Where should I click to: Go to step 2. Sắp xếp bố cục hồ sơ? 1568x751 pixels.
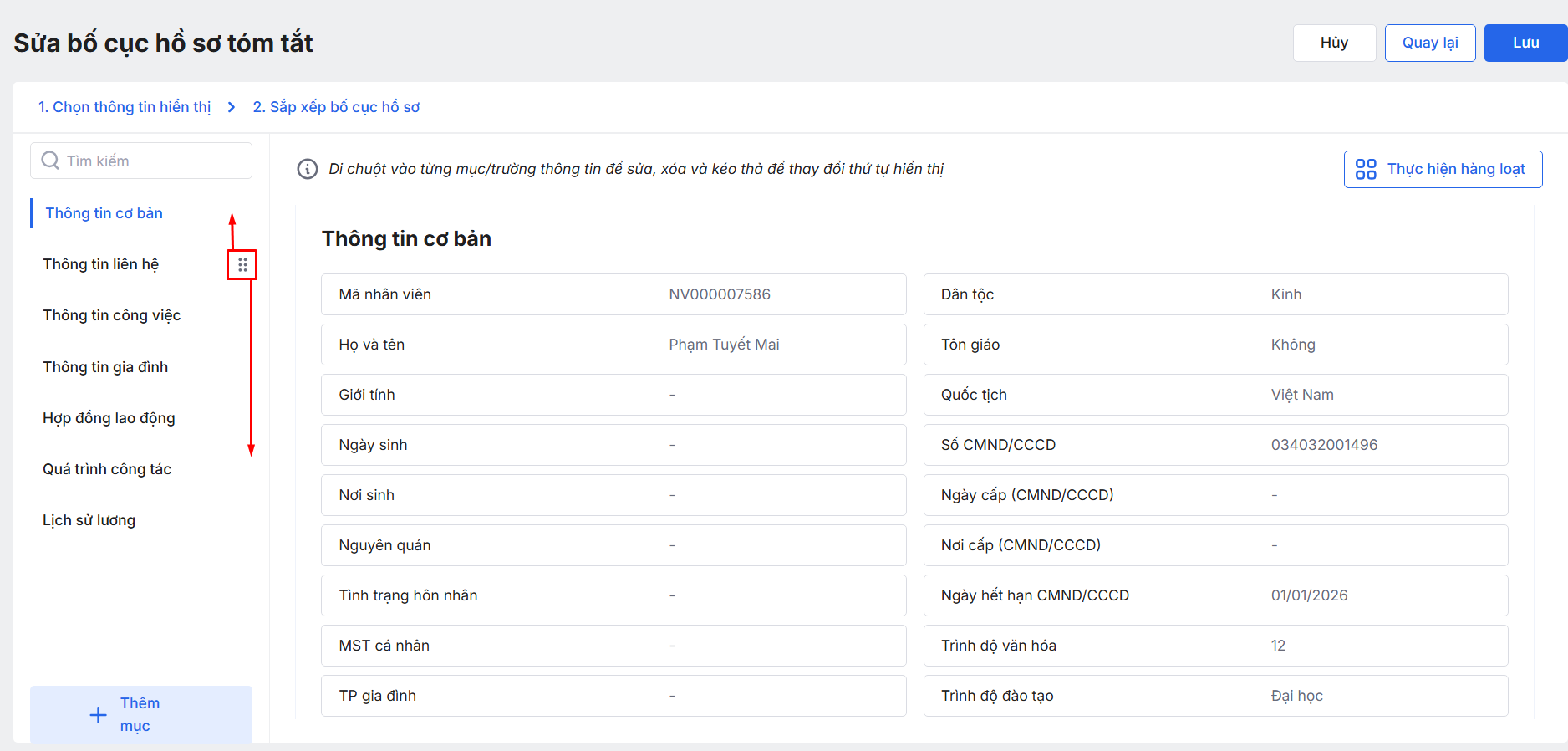click(x=336, y=107)
